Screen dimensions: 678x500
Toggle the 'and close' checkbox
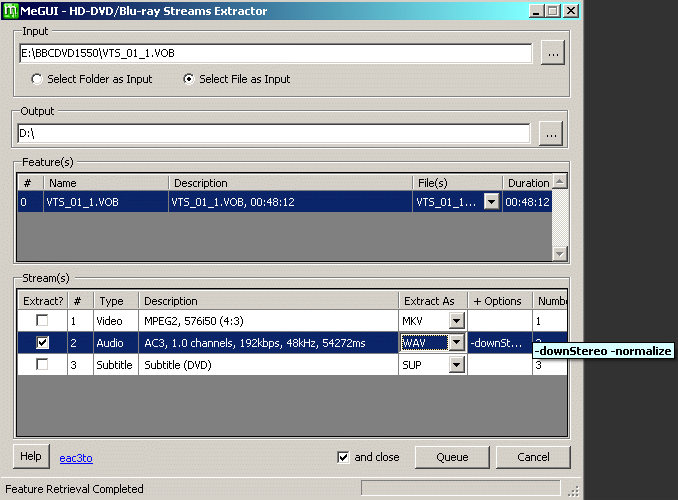coord(343,457)
